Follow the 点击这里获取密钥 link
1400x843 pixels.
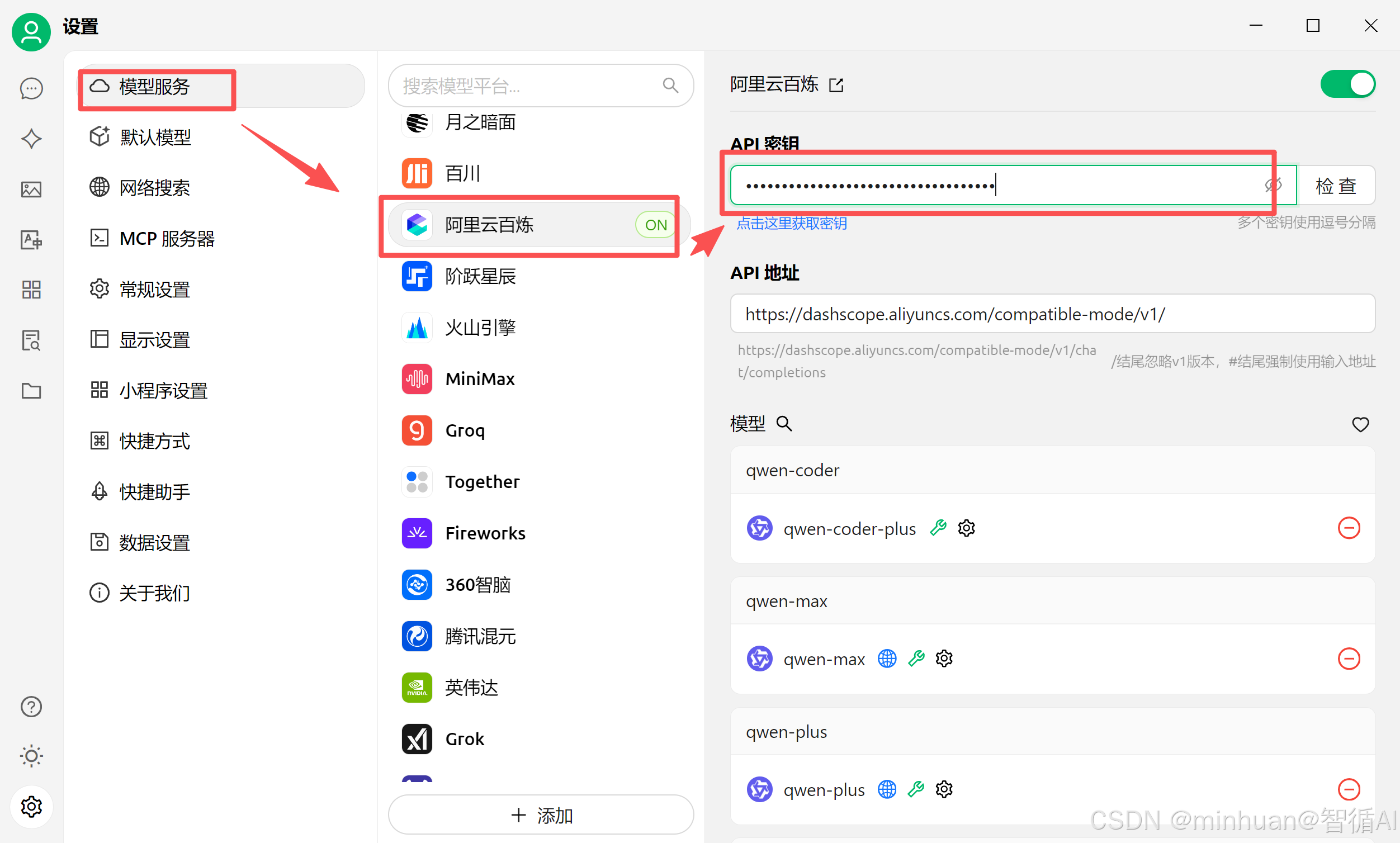(792, 223)
